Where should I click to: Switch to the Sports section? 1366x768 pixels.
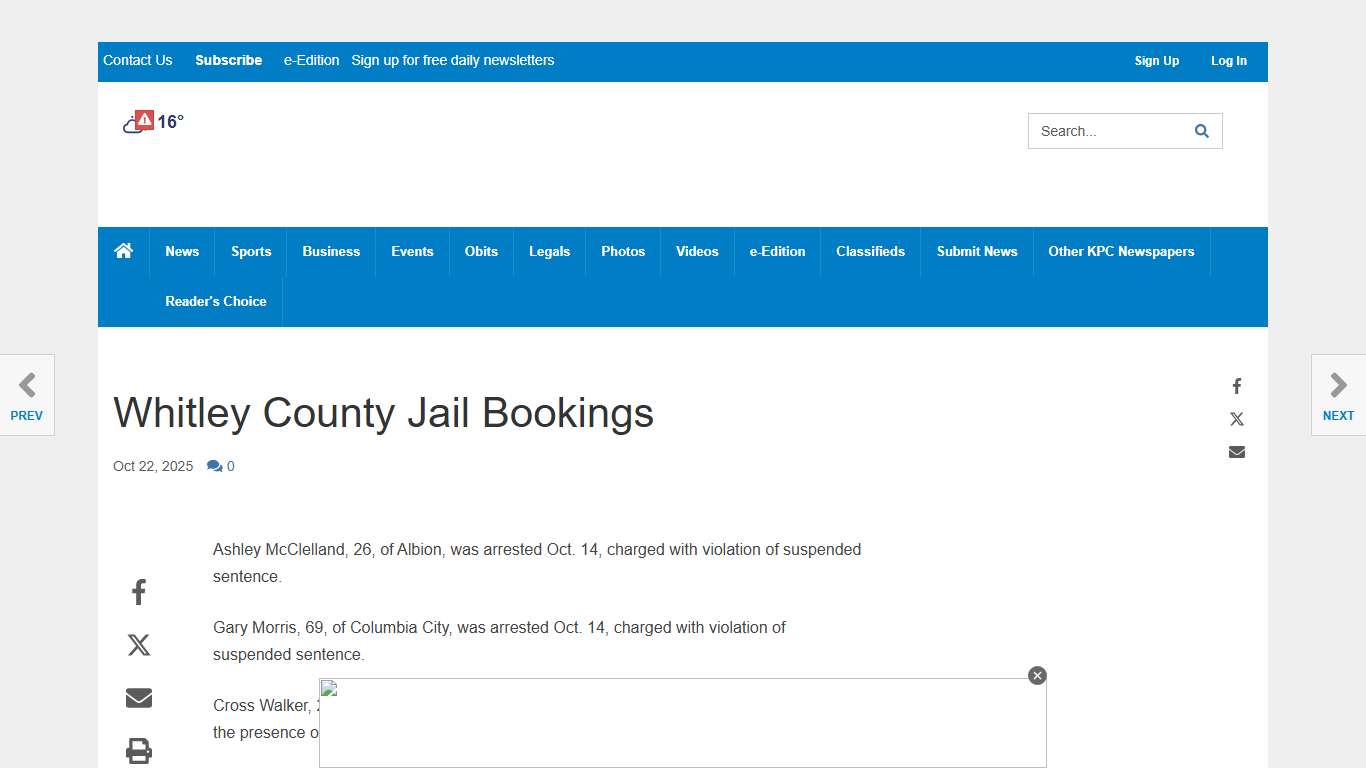click(x=250, y=251)
